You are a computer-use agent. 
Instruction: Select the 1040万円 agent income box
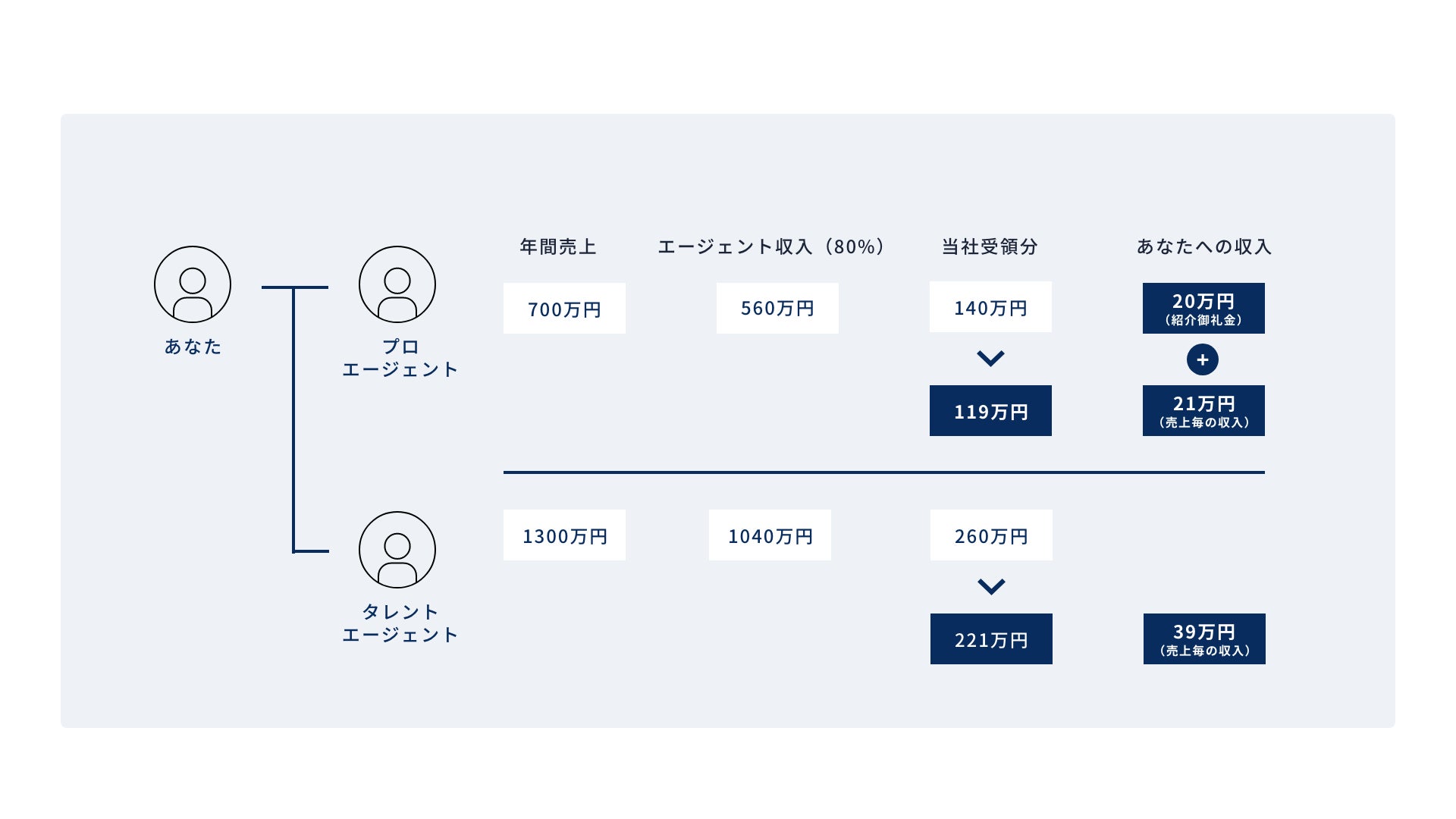pos(770,535)
